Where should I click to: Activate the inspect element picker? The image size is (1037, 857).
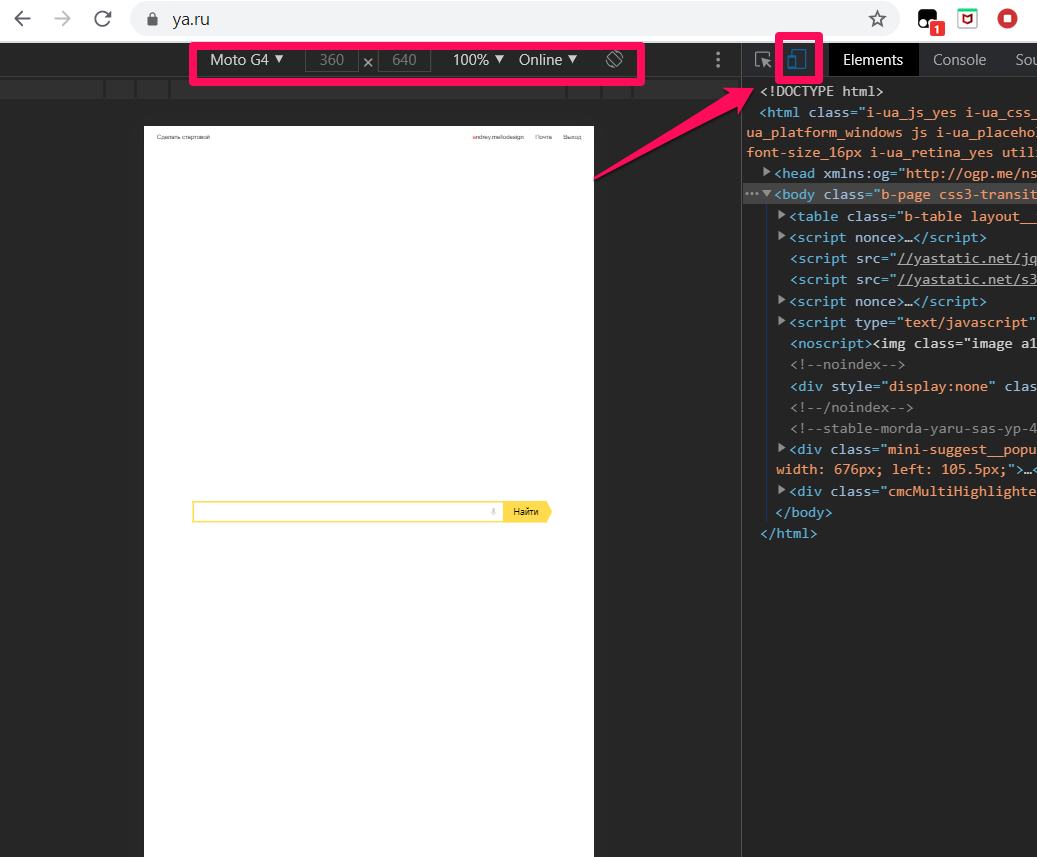[x=763, y=60]
